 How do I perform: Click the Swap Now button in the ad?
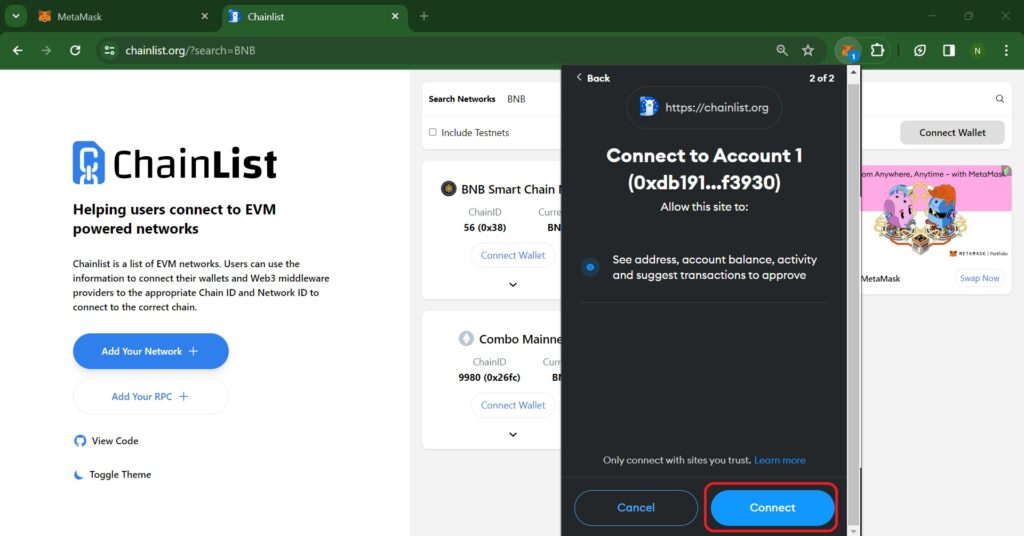(979, 278)
